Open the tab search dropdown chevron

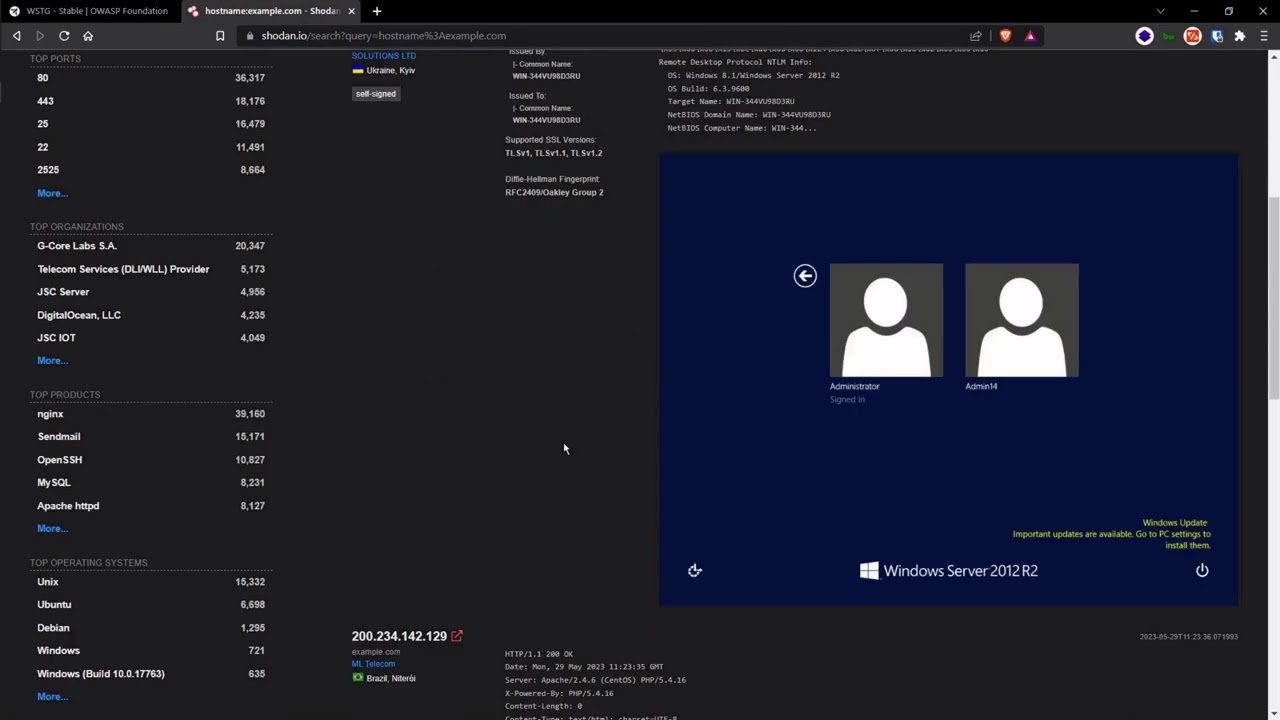click(x=1160, y=11)
